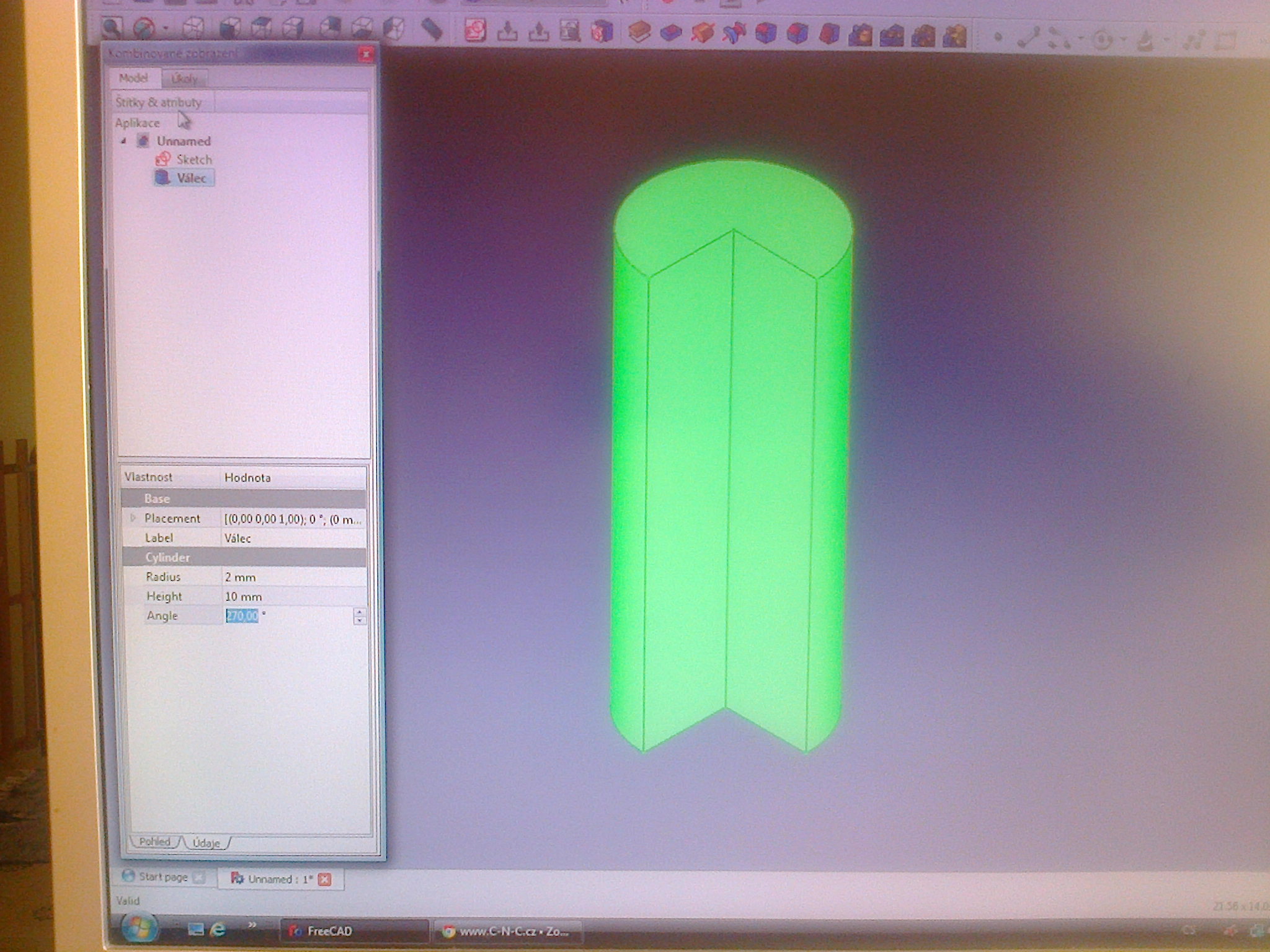Open the Pohled properties tab
Viewport: 1270px width, 952px height.
(154, 842)
